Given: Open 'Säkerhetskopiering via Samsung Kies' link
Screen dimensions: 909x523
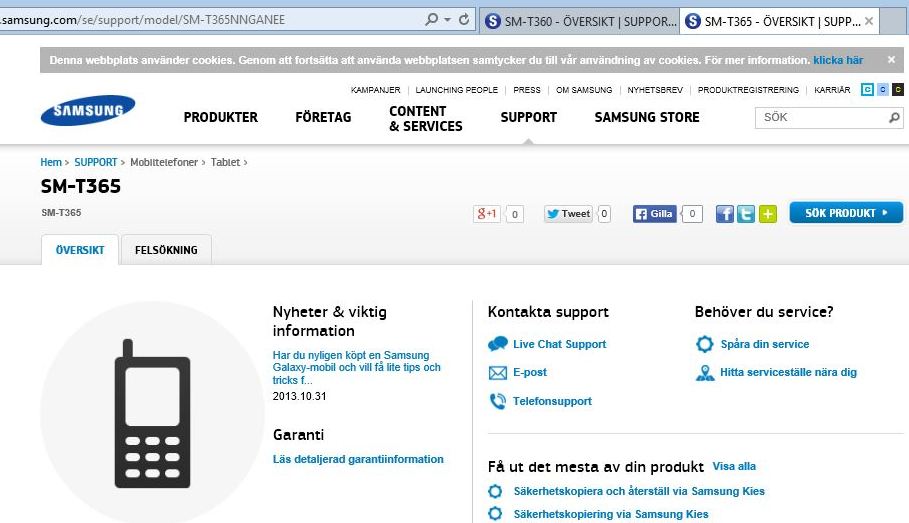Looking at the screenshot, I should point(611,514).
